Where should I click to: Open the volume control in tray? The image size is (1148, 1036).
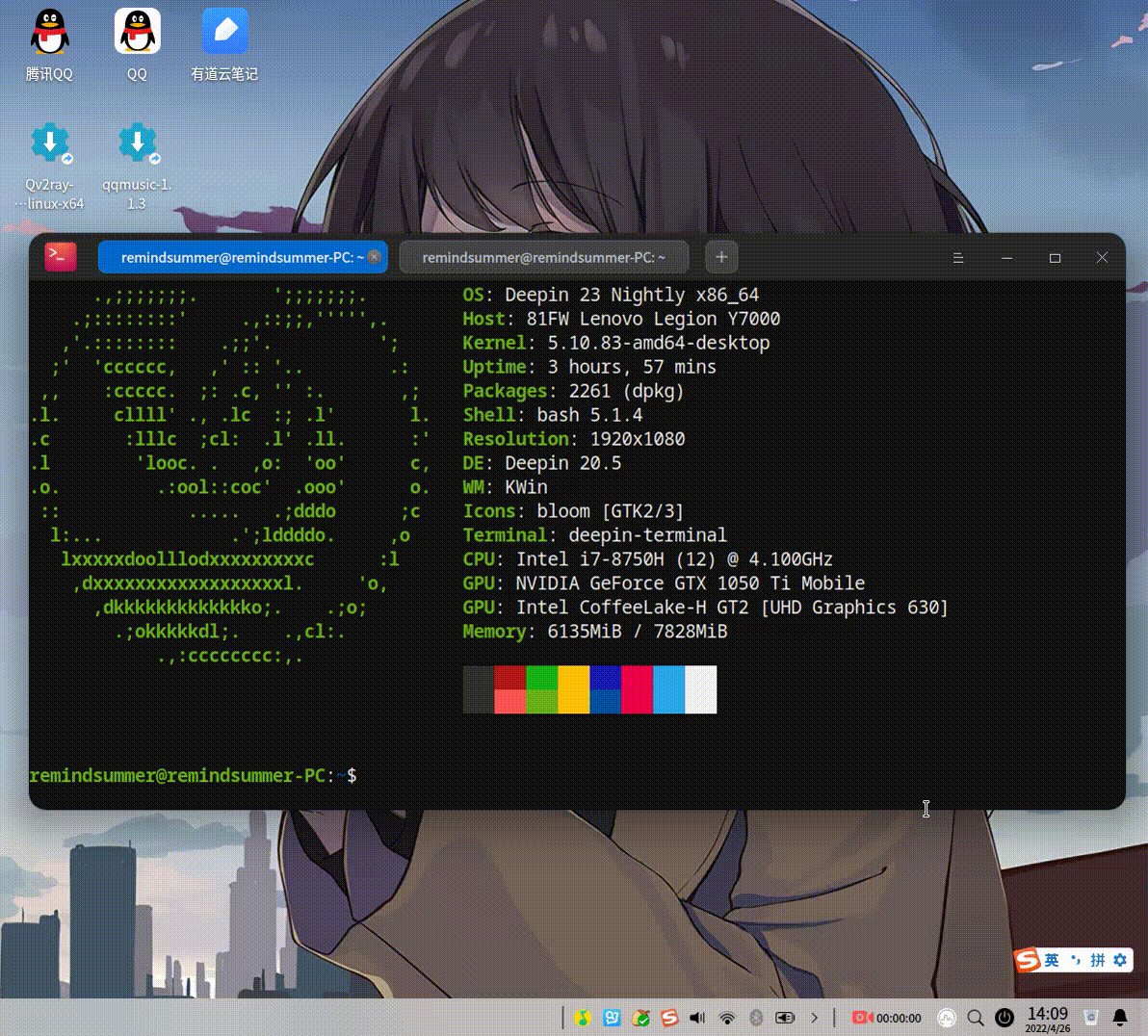(698, 1018)
